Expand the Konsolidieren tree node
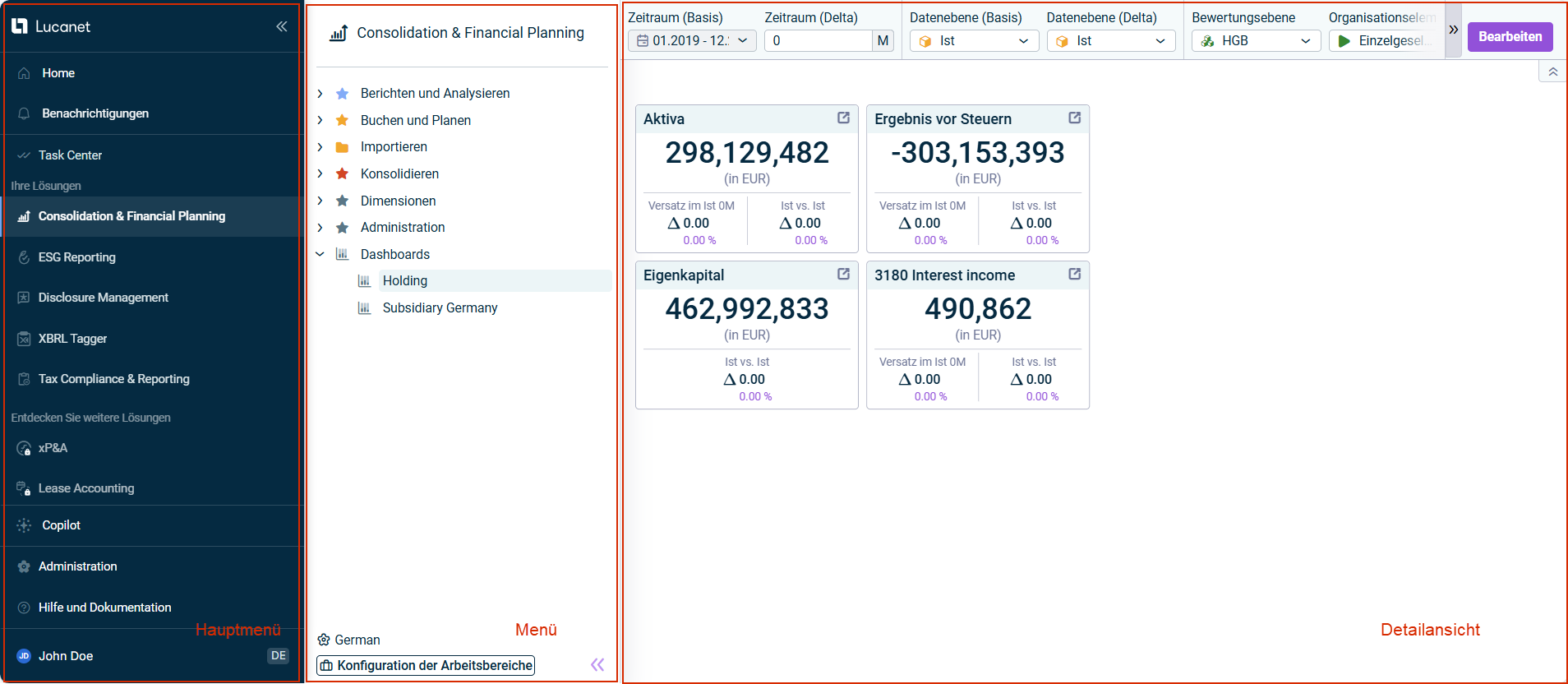The width and height of the screenshot is (1568, 684). 321,173
